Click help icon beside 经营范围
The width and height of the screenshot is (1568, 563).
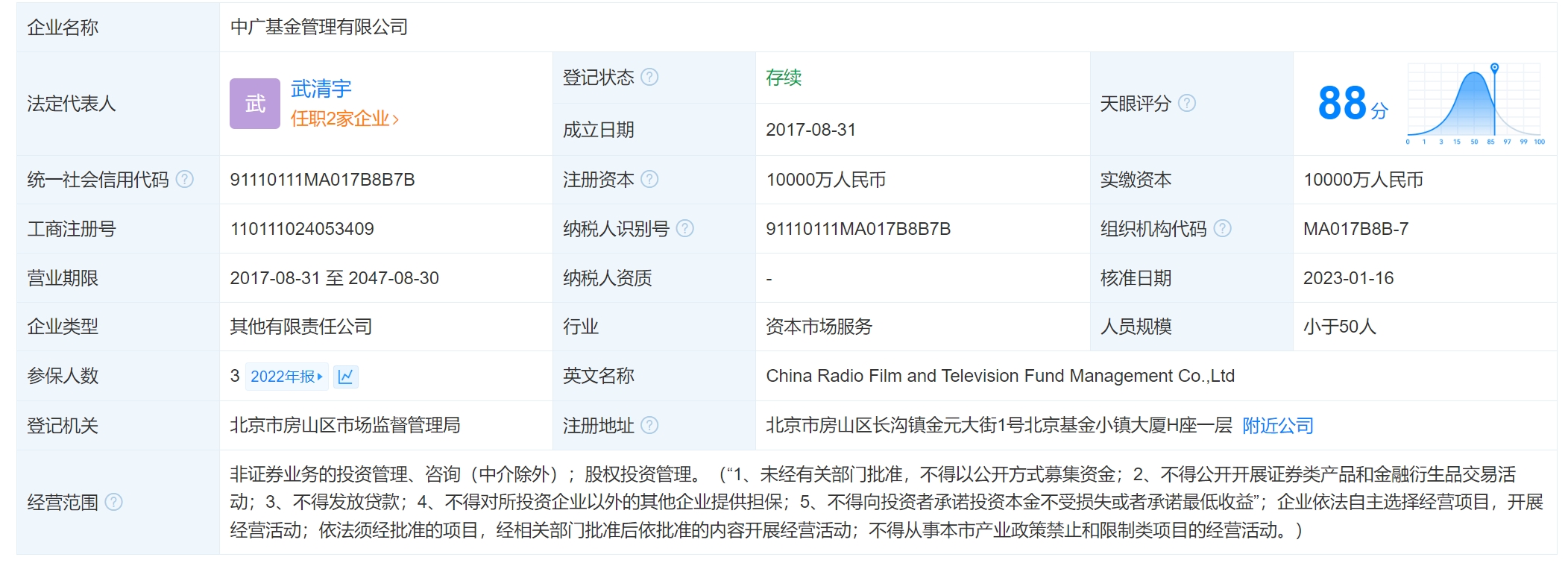[113, 502]
